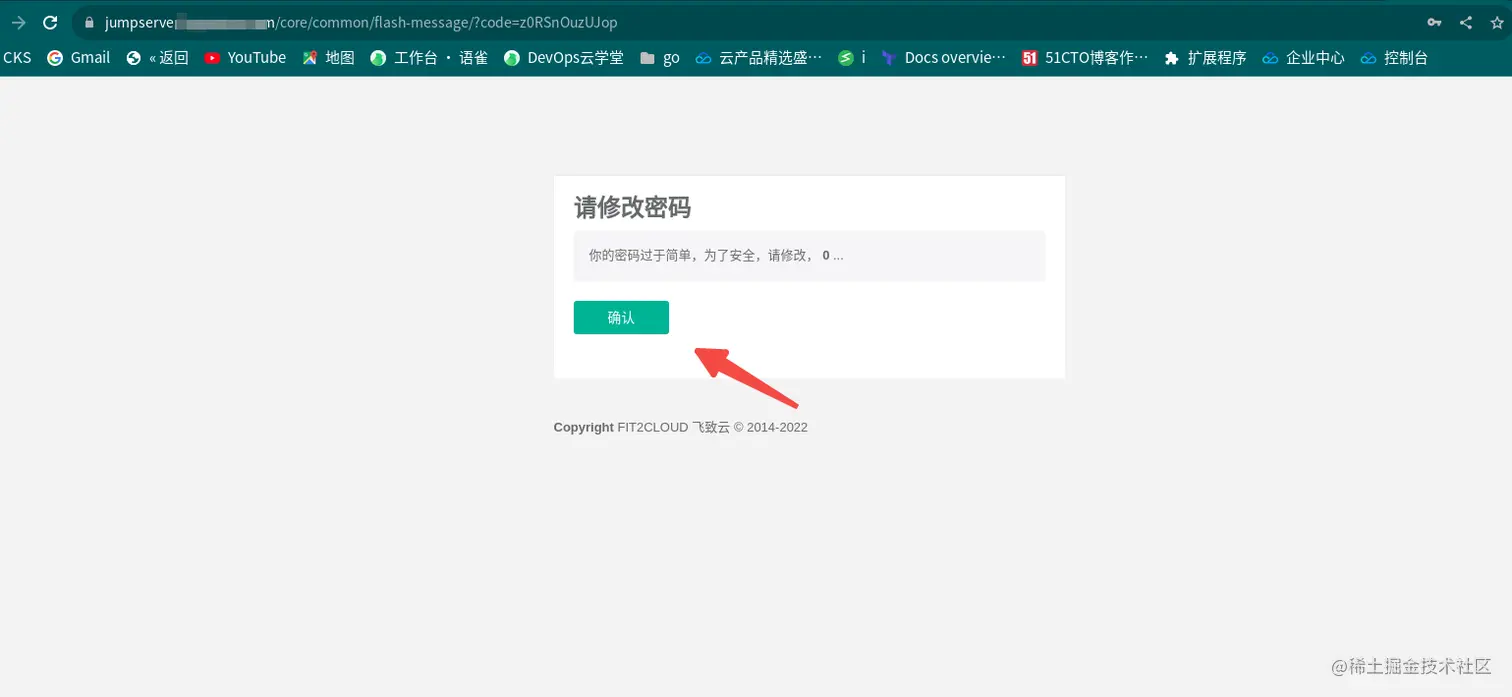Open the DevOps云学堂 bookmark
The height and width of the screenshot is (697, 1512).
(x=564, y=58)
